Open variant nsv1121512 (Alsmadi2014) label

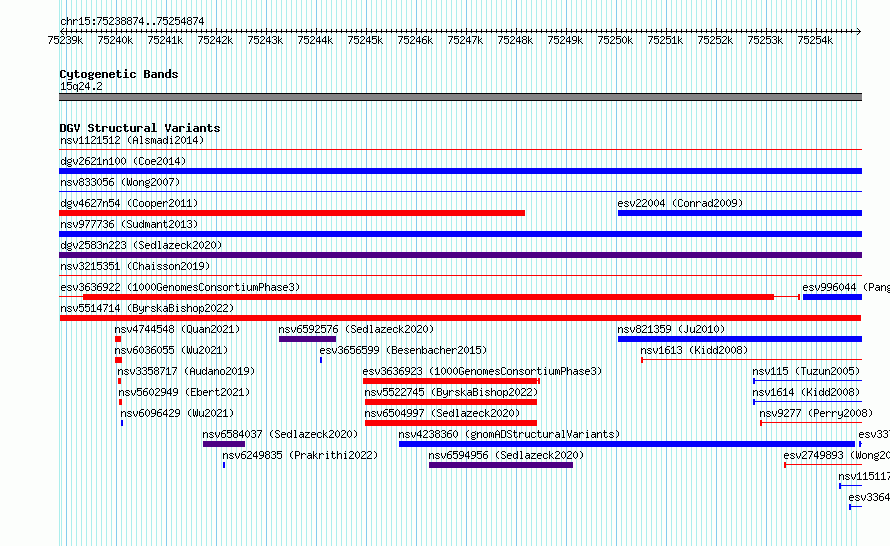[132, 140]
